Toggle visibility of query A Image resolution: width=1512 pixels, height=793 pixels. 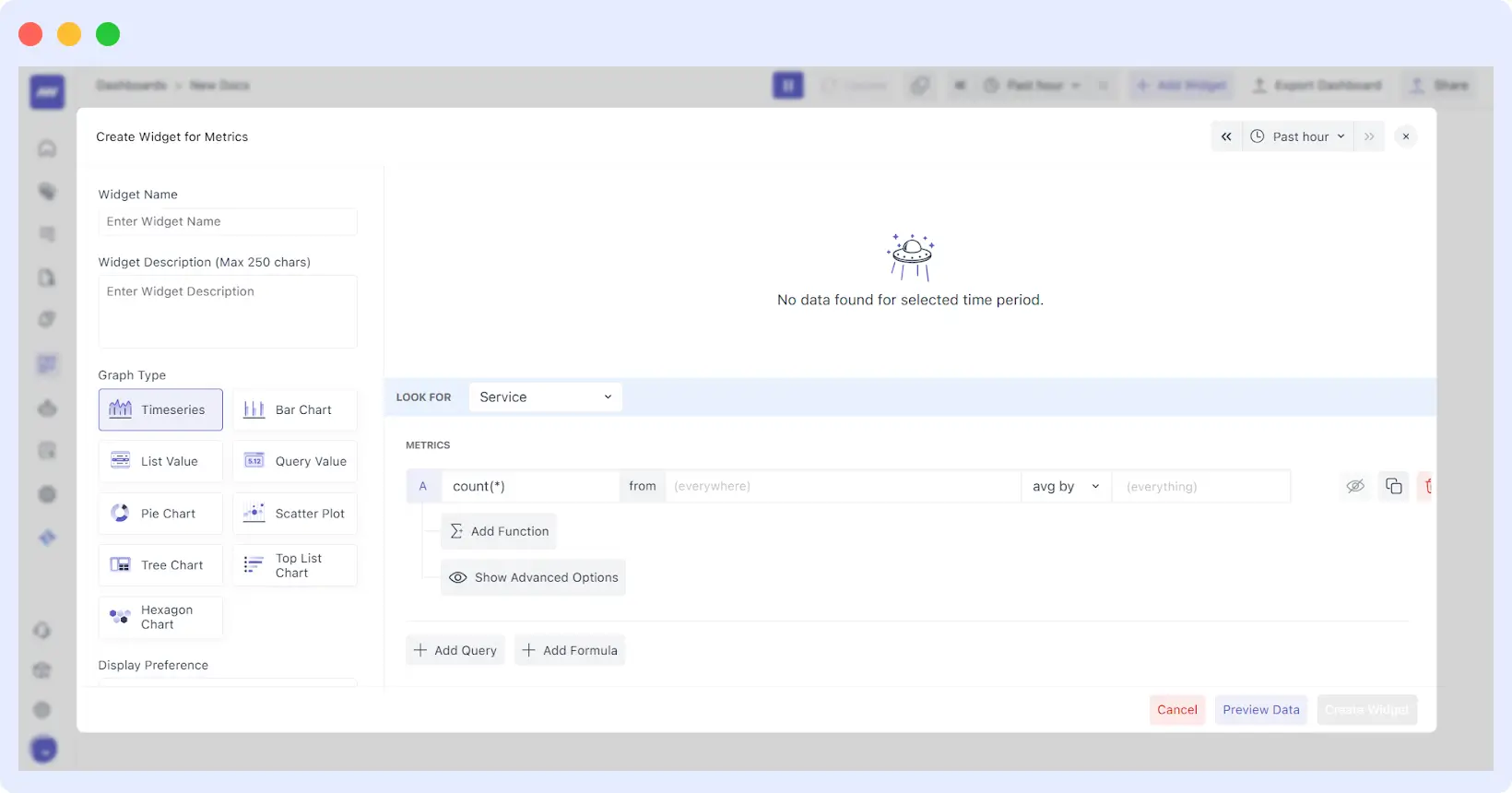pyautogui.click(x=1355, y=486)
